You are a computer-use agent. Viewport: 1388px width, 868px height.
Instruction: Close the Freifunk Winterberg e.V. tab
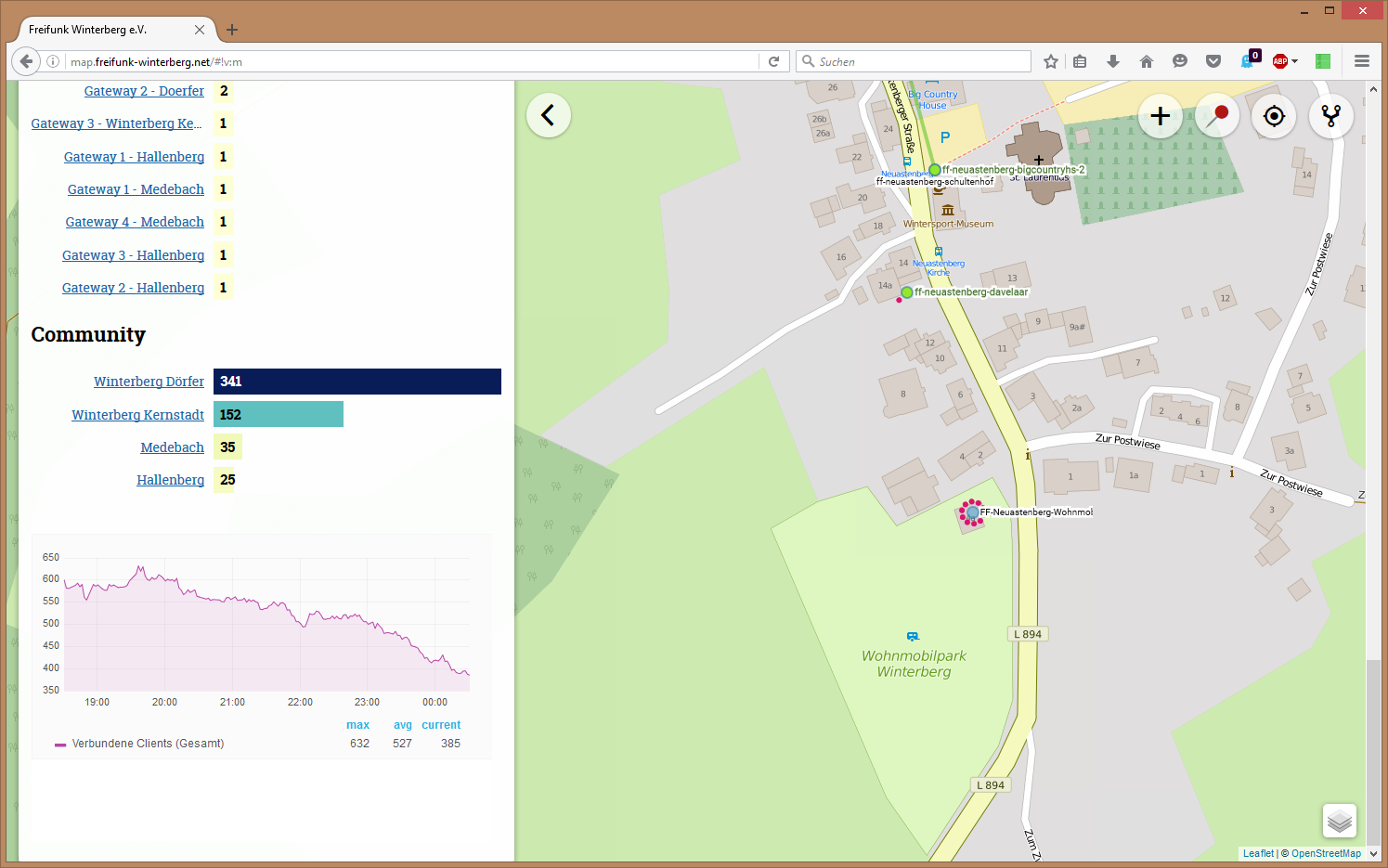(200, 30)
